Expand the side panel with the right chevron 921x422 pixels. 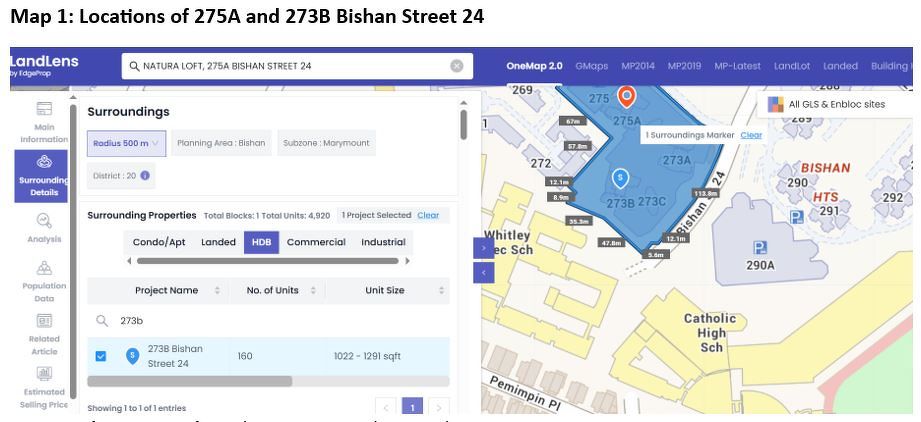484,246
